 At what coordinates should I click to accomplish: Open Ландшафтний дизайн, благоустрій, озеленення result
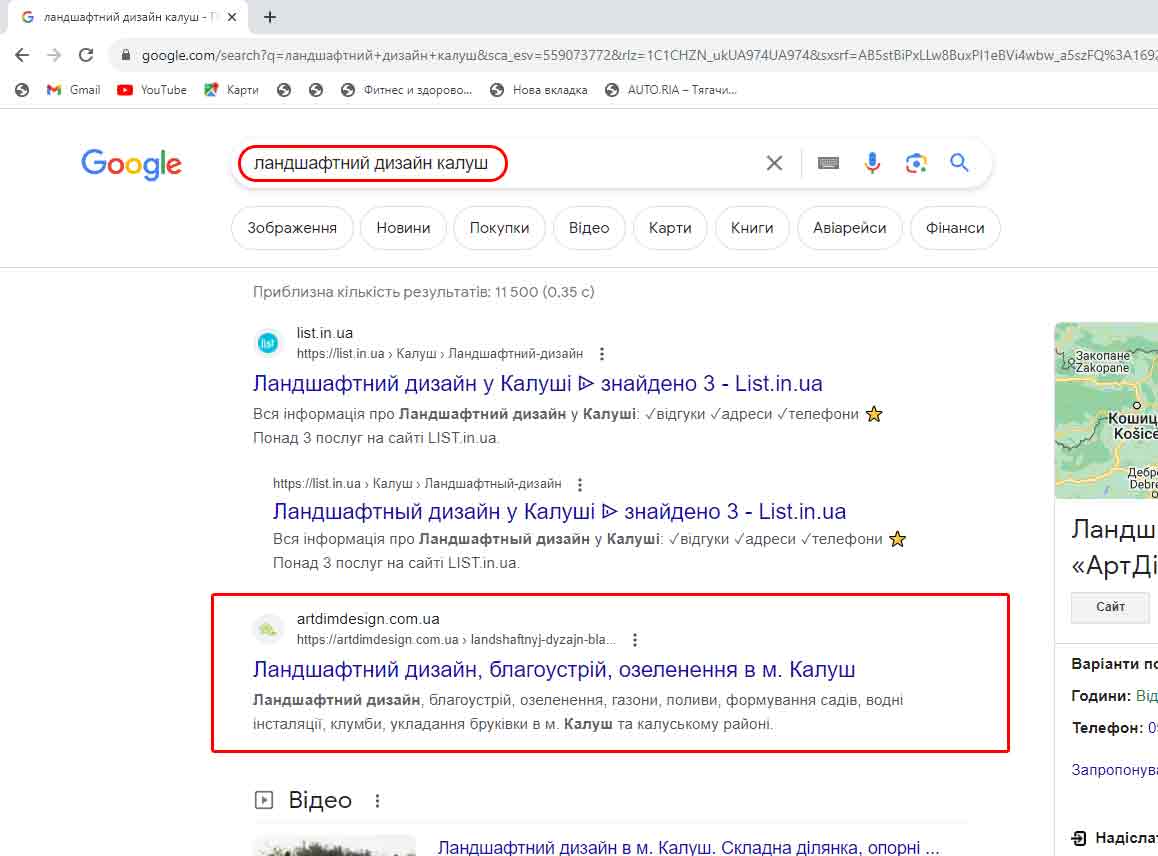(x=554, y=669)
